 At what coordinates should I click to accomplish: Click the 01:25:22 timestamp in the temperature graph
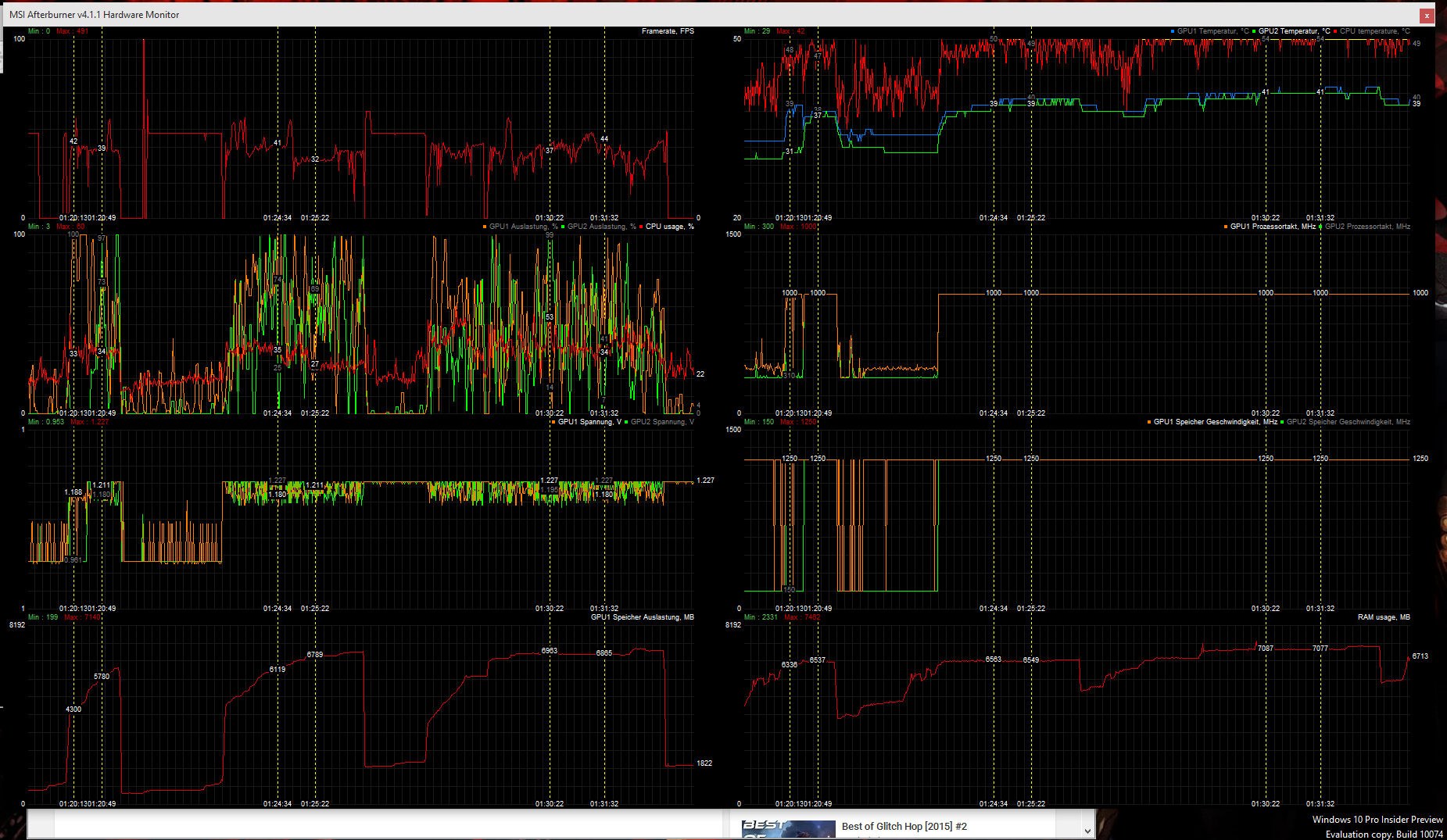pyautogui.click(x=1031, y=218)
